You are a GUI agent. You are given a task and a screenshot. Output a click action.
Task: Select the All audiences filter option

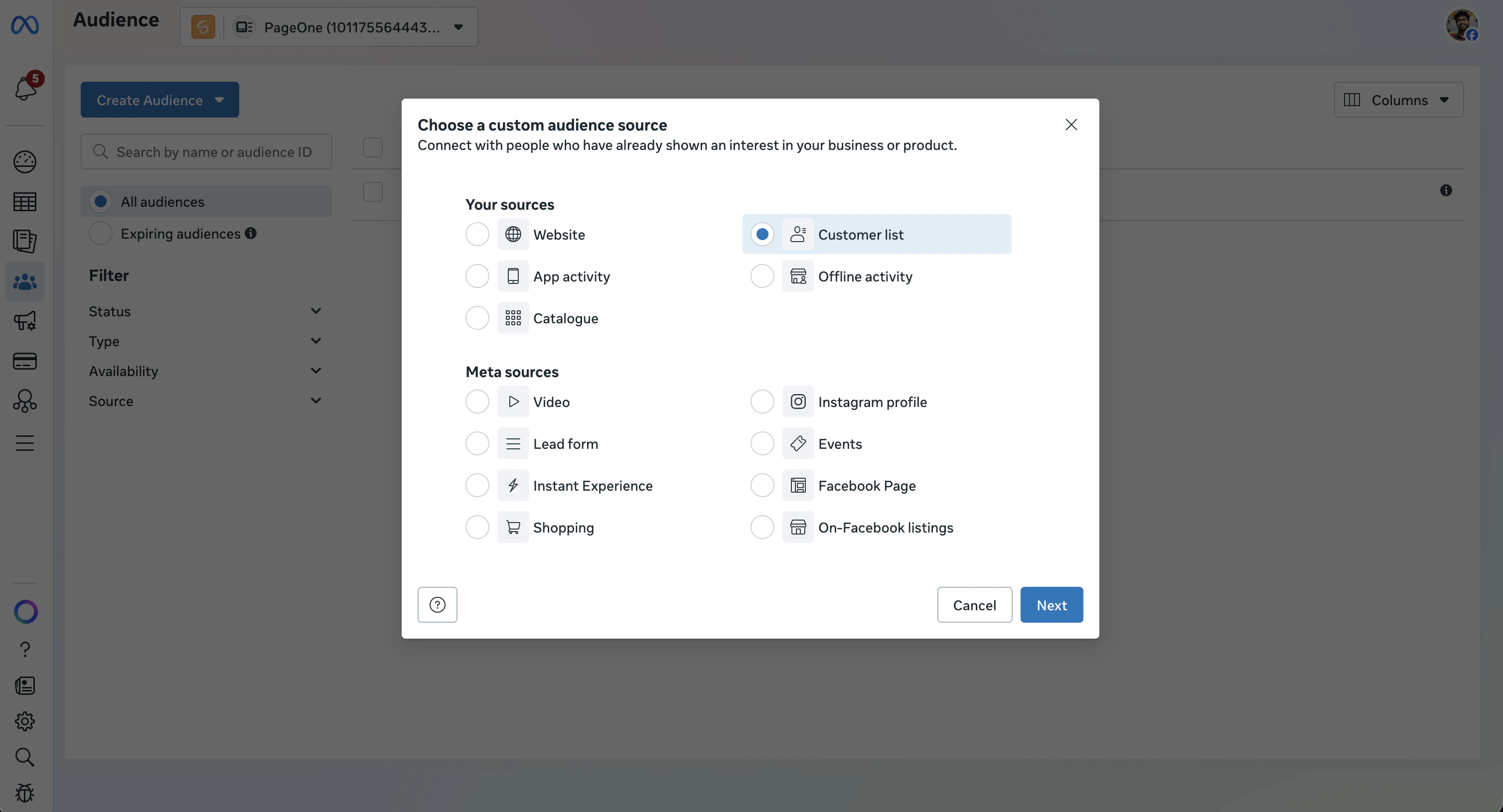tap(100, 201)
